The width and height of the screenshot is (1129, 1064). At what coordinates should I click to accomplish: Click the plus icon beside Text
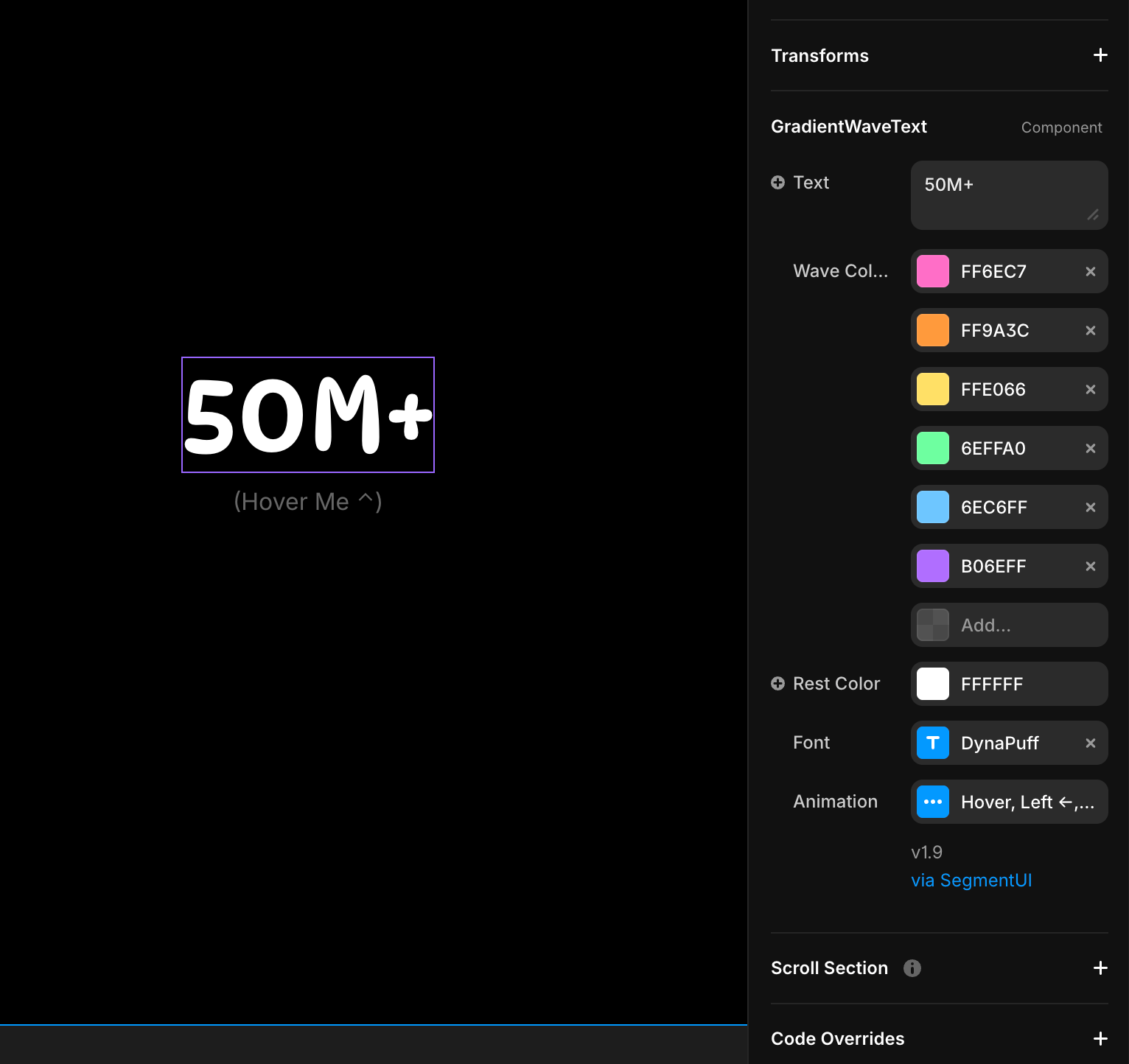click(777, 182)
